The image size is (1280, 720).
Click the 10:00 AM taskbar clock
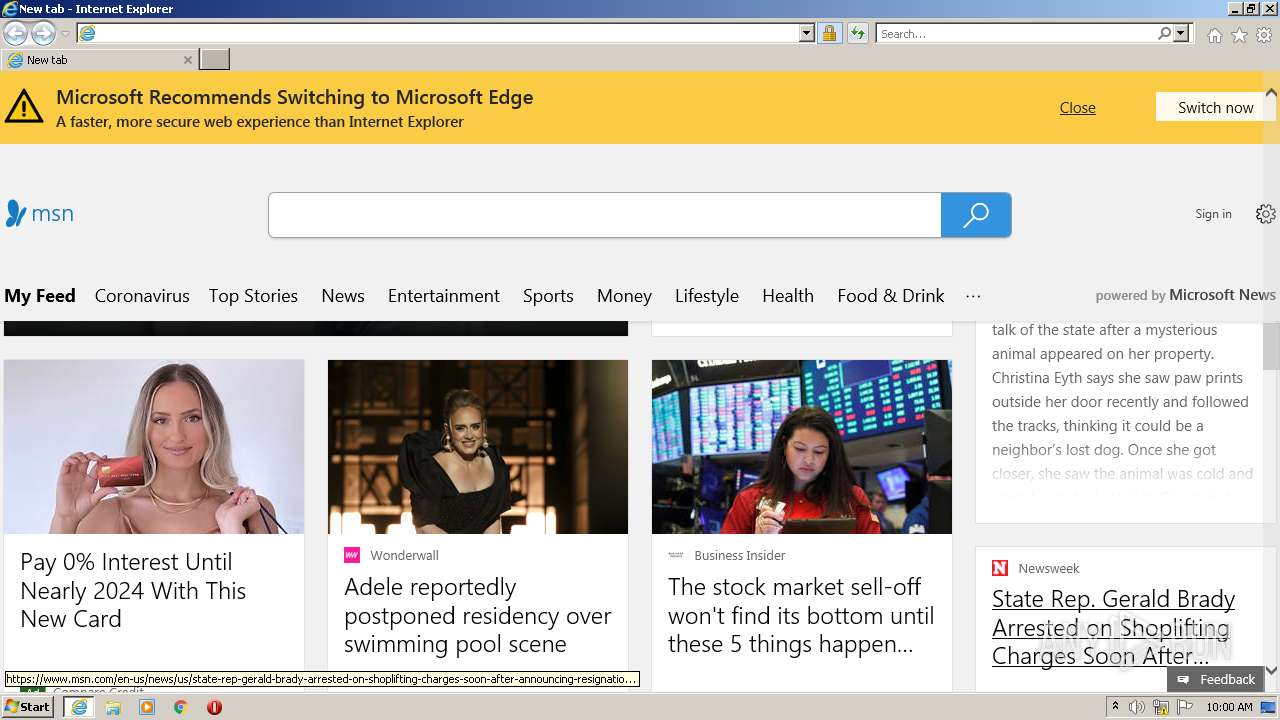[x=1229, y=707]
